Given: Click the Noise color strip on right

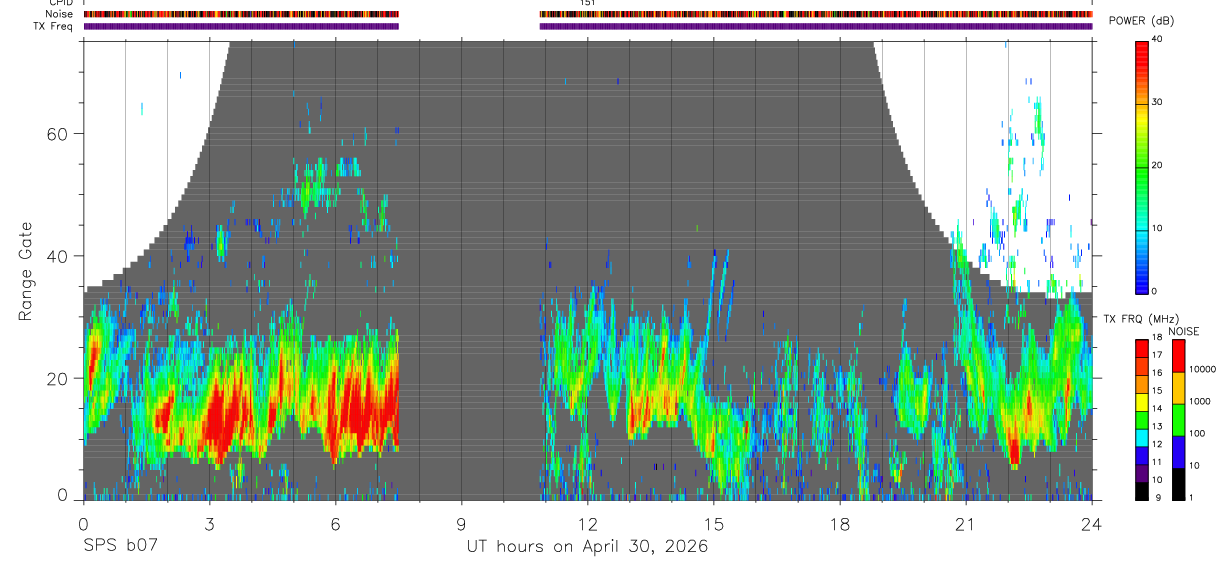Looking at the screenshot, I should click(816, 14).
